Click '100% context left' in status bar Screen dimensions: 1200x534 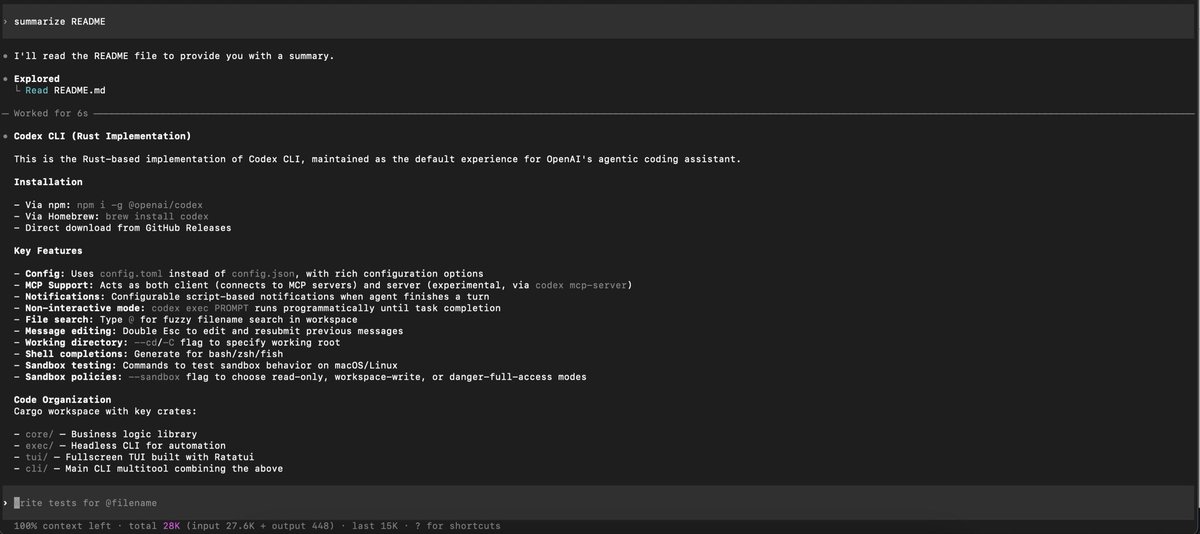point(65,526)
